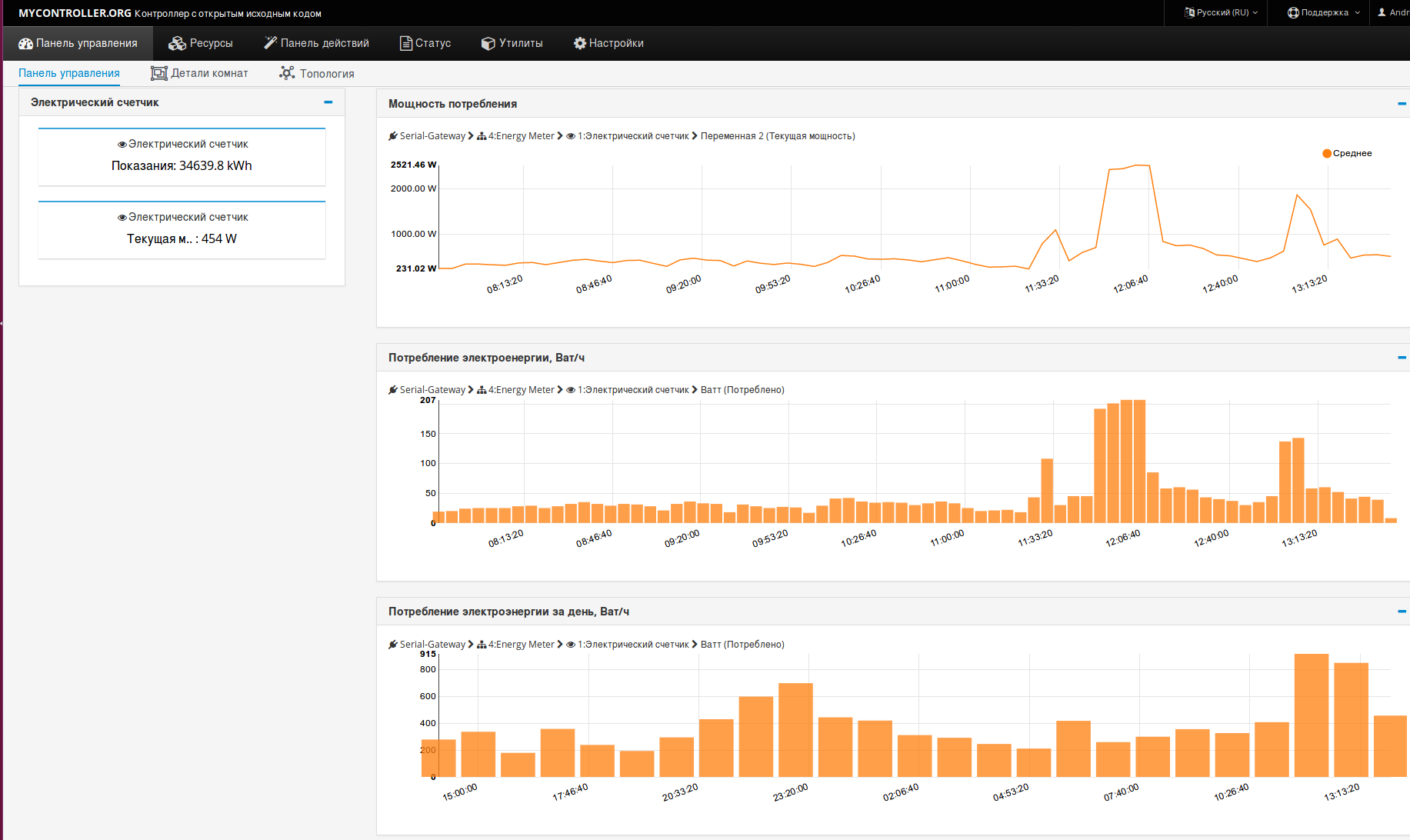This screenshot has width=1410, height=840.
Task: Open the Русский (RU) language dropdown
Action: (x=1222, y=12)
